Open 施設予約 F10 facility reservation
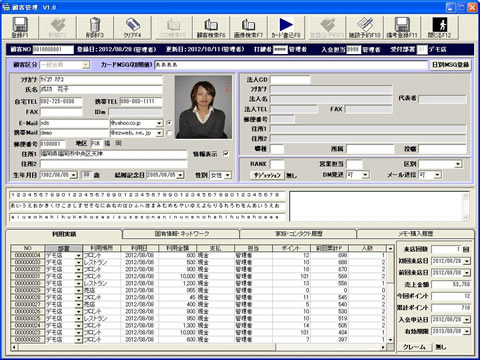The image size is (480, 360). tap(364, 27)
